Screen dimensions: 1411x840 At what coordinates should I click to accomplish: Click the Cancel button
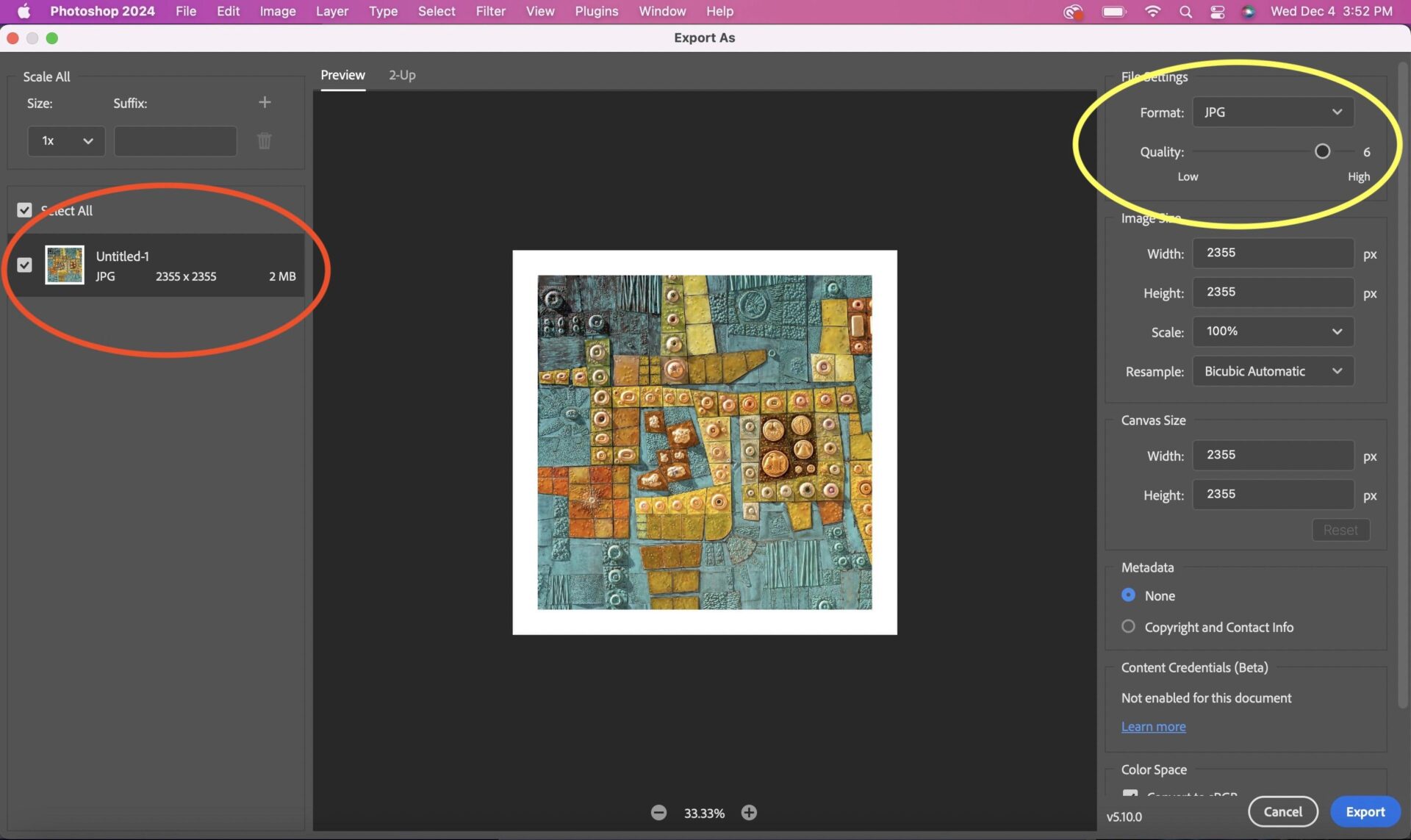1282,811
